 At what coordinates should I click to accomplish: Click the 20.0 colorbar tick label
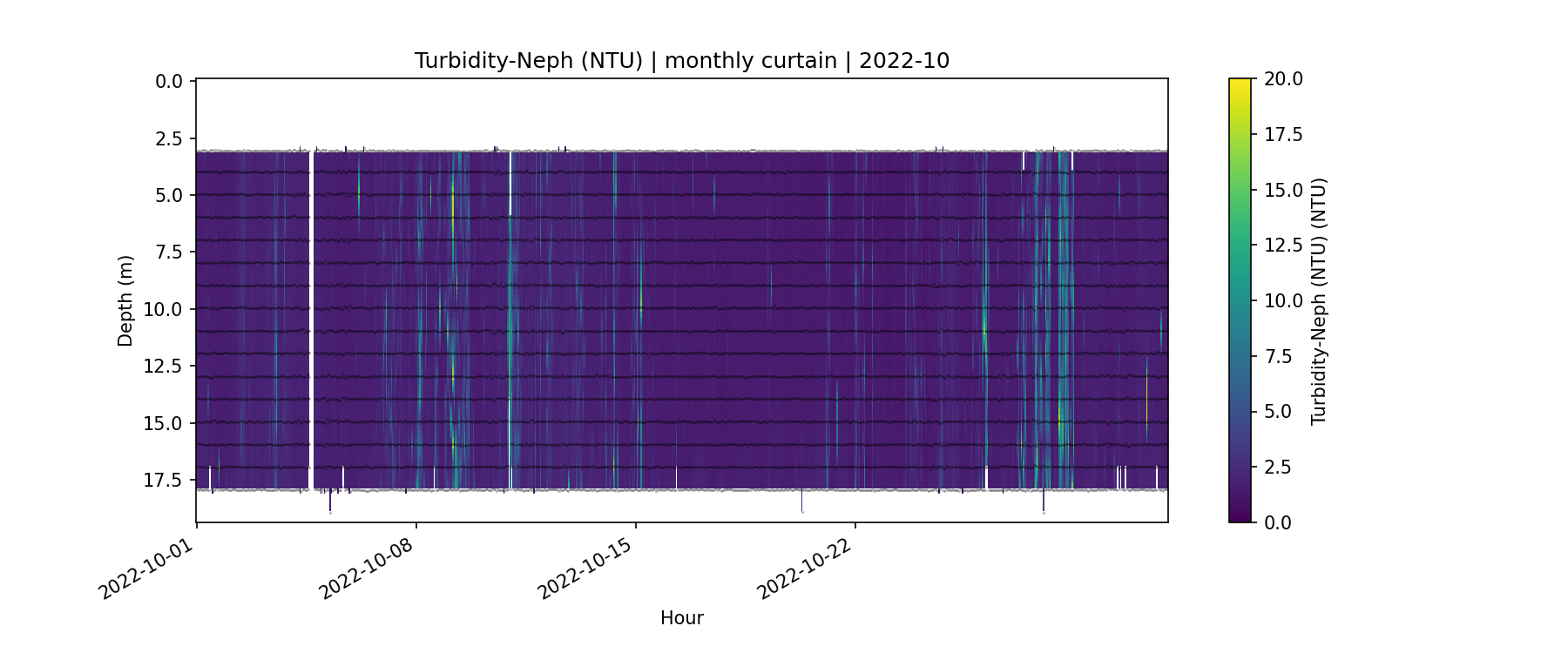pyautogui.click(x=1283, y=79)
